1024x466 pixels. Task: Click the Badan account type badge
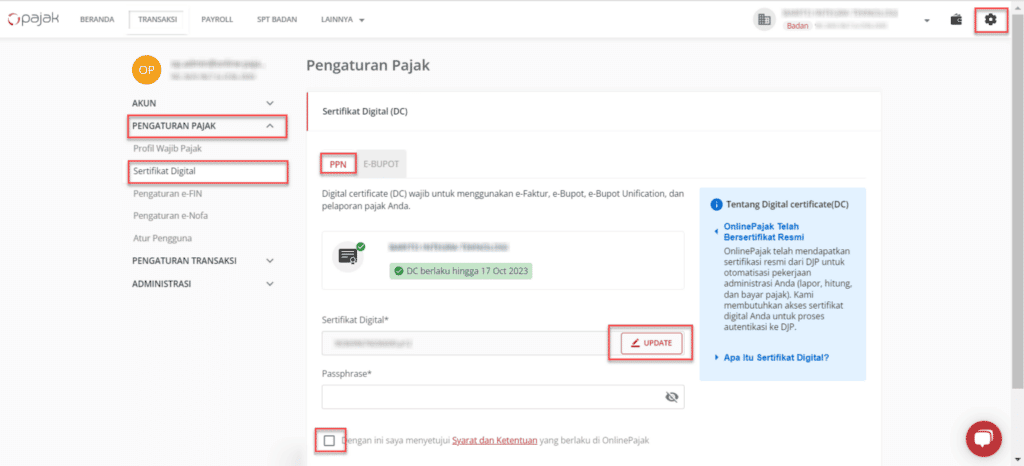(x=797, y=26)
